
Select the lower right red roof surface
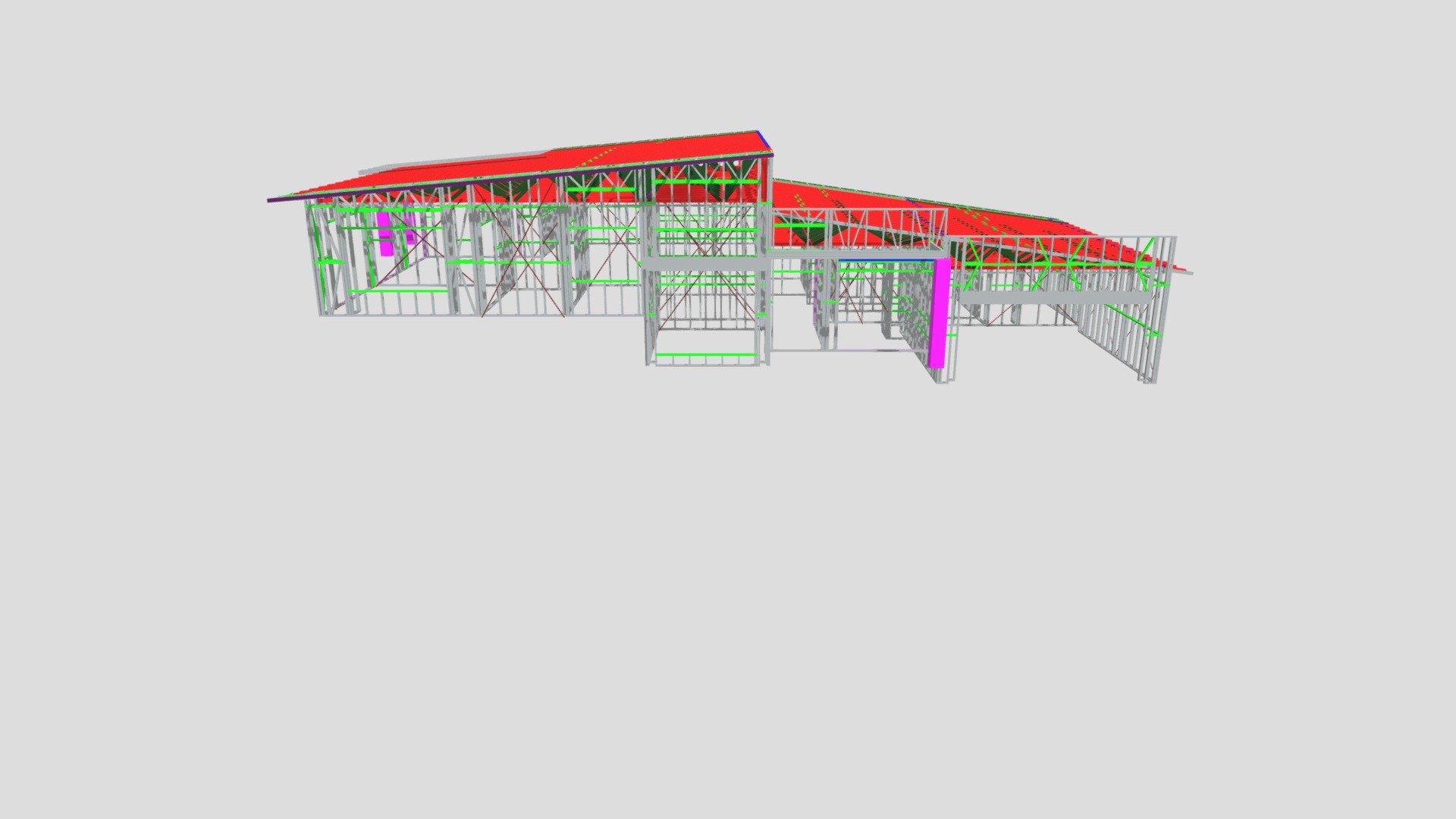point(978,220)
